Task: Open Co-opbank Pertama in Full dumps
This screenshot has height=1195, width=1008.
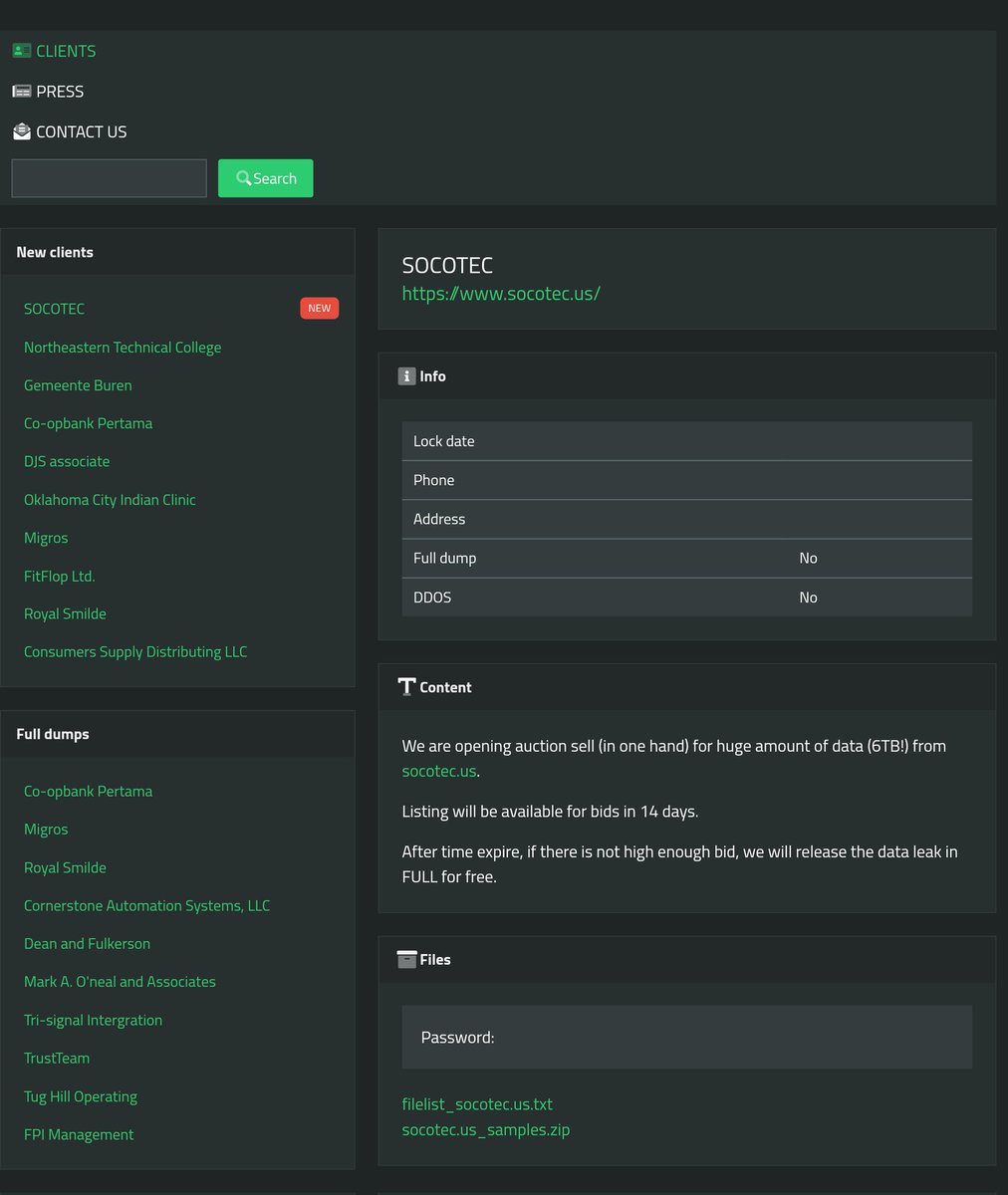Action: tap(88, 791)
